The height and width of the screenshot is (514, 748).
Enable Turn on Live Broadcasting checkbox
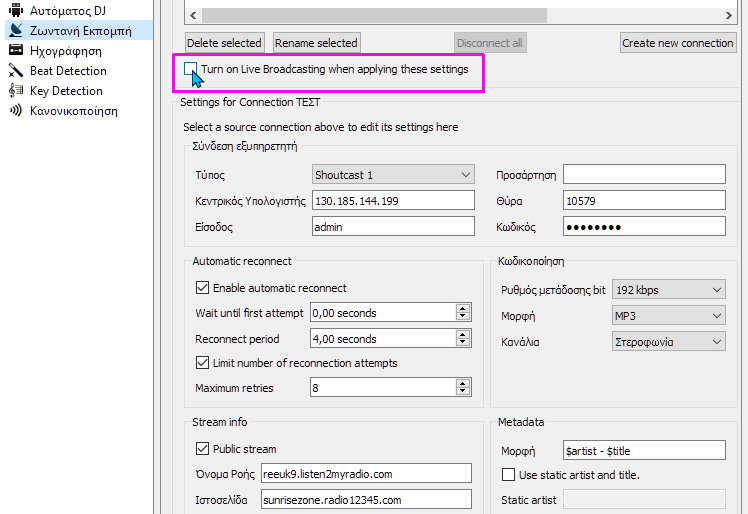tap(191, 69)
